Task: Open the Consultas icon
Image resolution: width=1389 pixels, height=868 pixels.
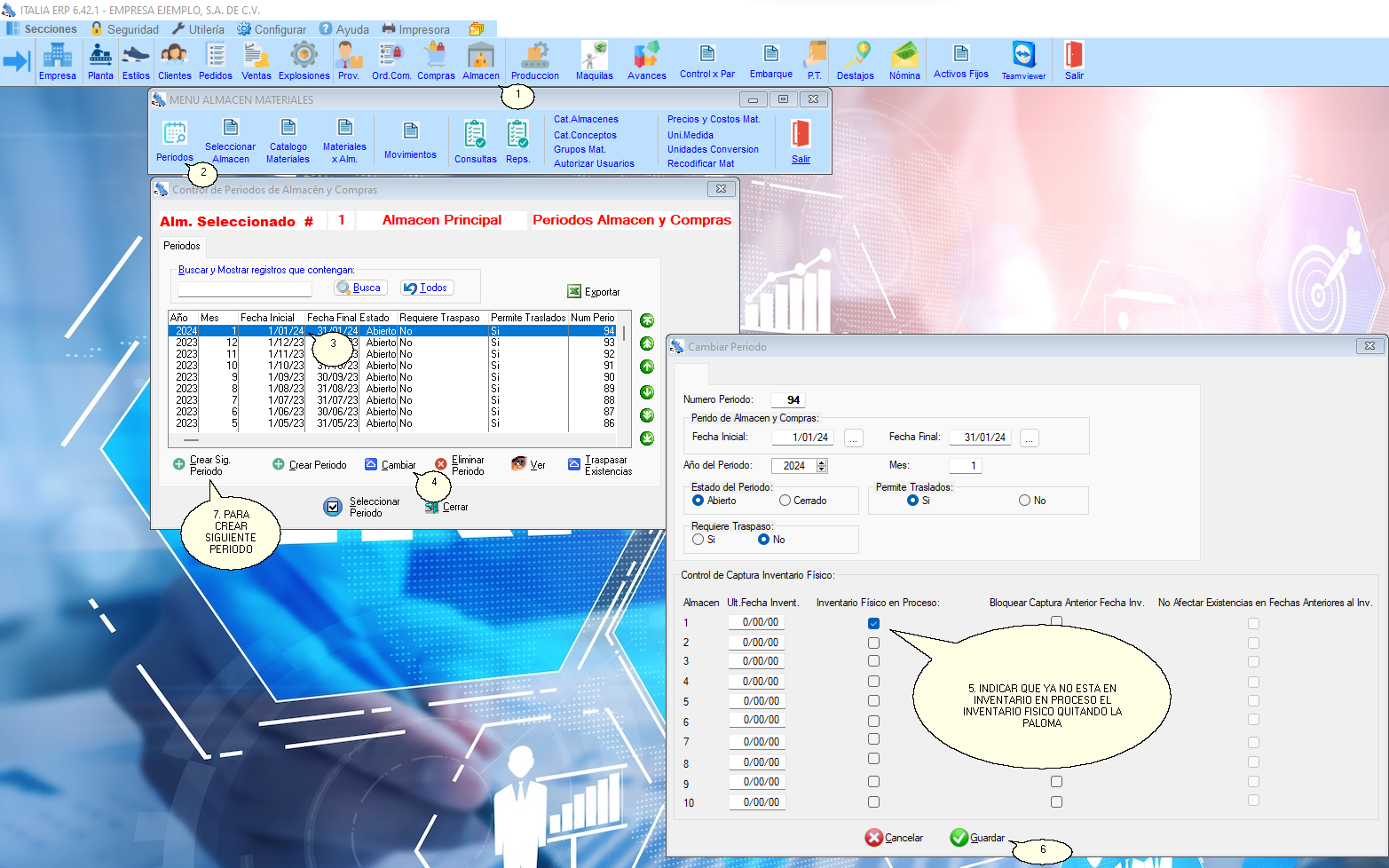Action: (x=476, y=142)
